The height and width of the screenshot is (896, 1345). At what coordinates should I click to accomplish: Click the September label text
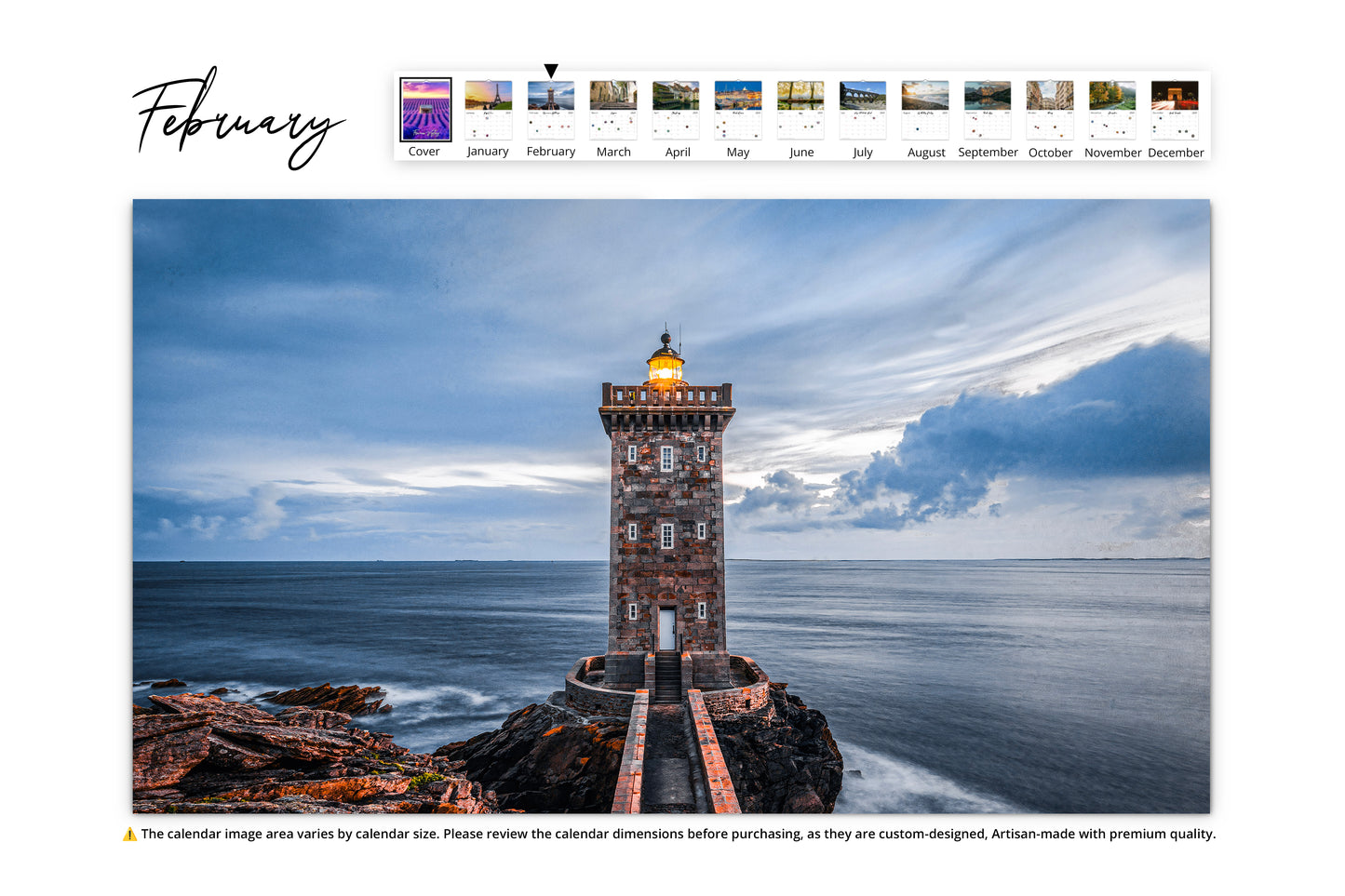988,153
